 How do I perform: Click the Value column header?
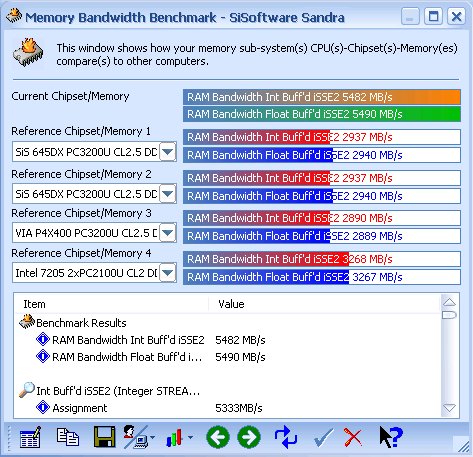231,304
